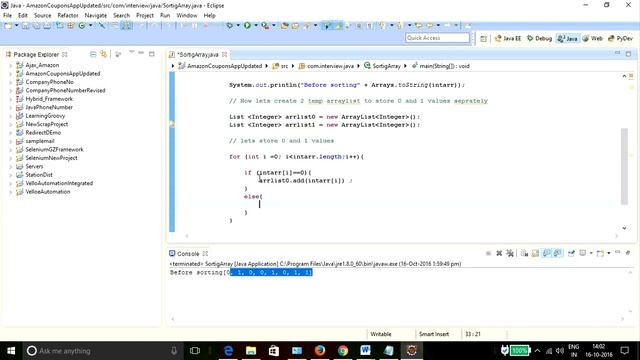Toggle Link with Editor in Package Explorer
Viewport: 640px width, 360px height.
click(104, 54)
